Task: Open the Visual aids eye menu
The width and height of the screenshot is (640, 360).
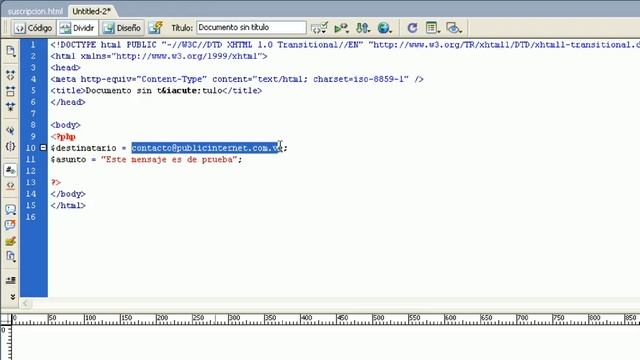Action: 453,28
